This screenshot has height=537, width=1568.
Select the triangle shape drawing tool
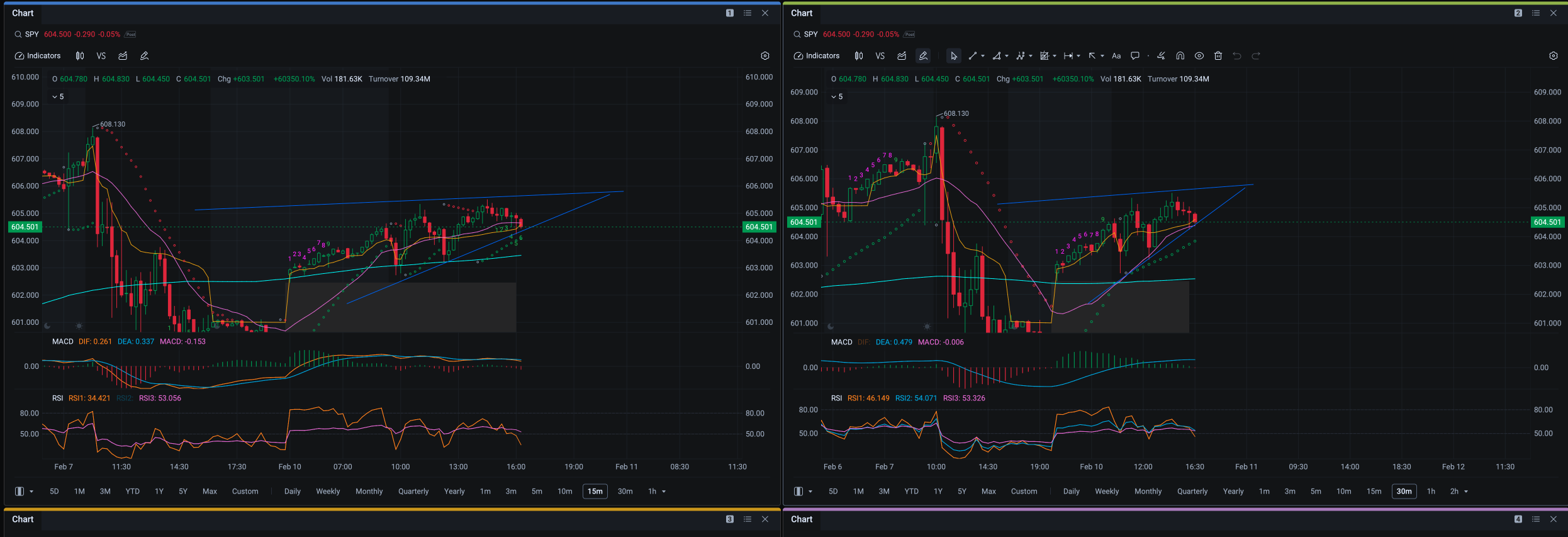(997, 56)
